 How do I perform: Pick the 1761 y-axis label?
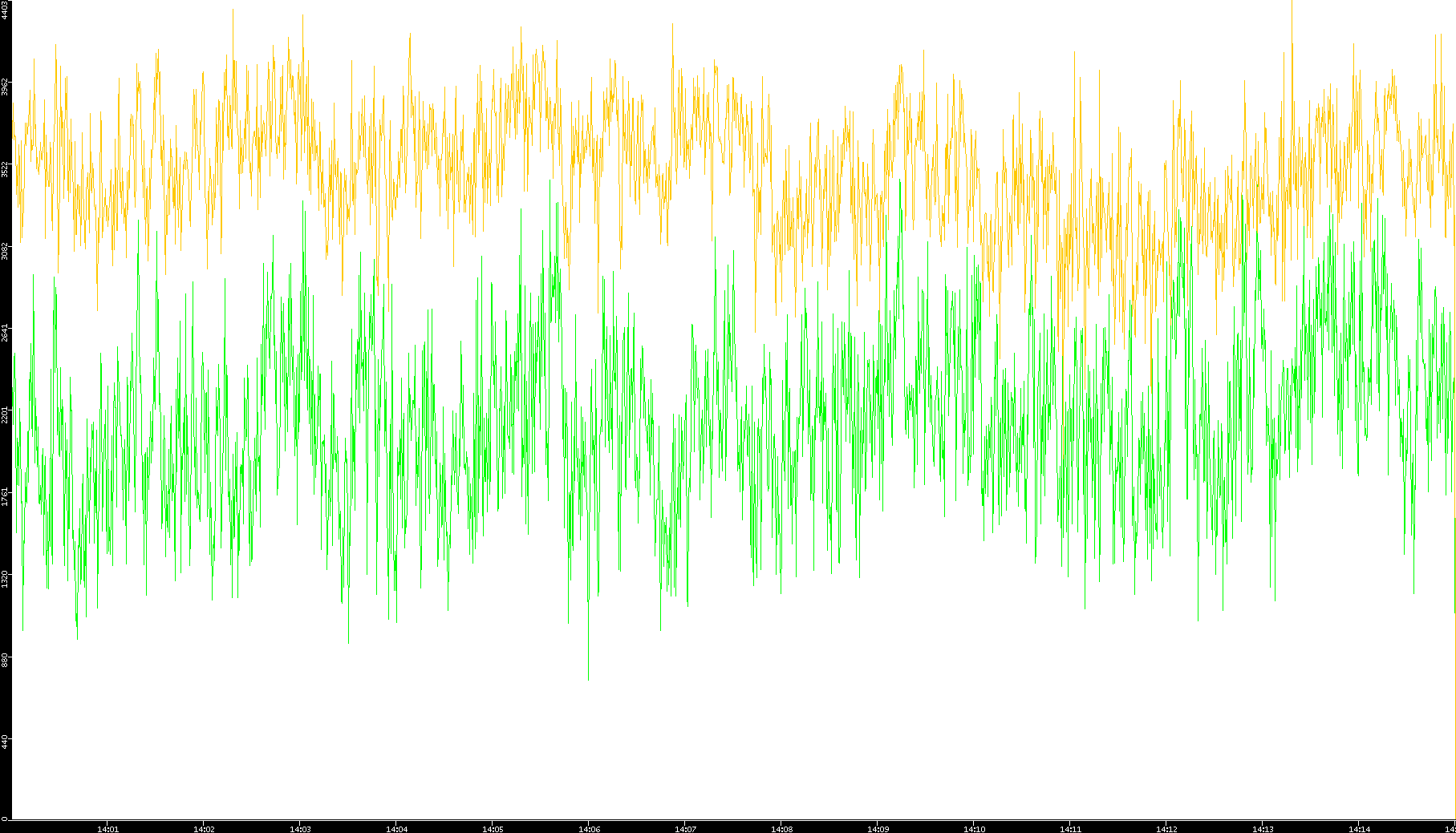pyautogui.click(x=6, y=496)
